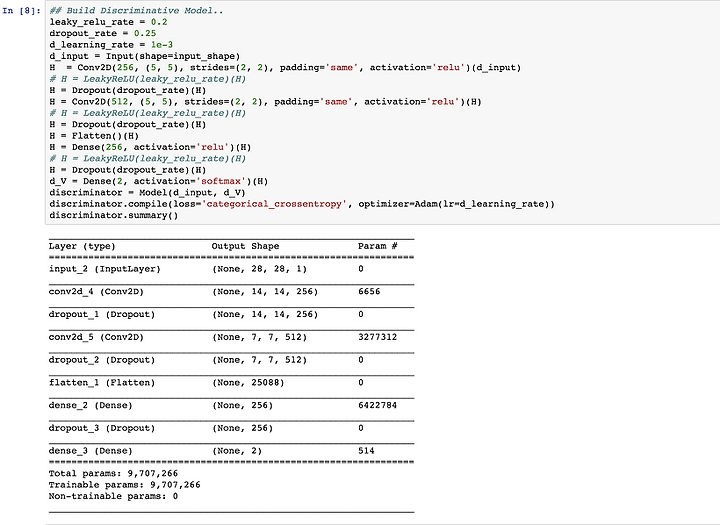720x525 pixels.
Task: Click the d_learning_rate = 1e-3 line
Action: click(111, 45)
